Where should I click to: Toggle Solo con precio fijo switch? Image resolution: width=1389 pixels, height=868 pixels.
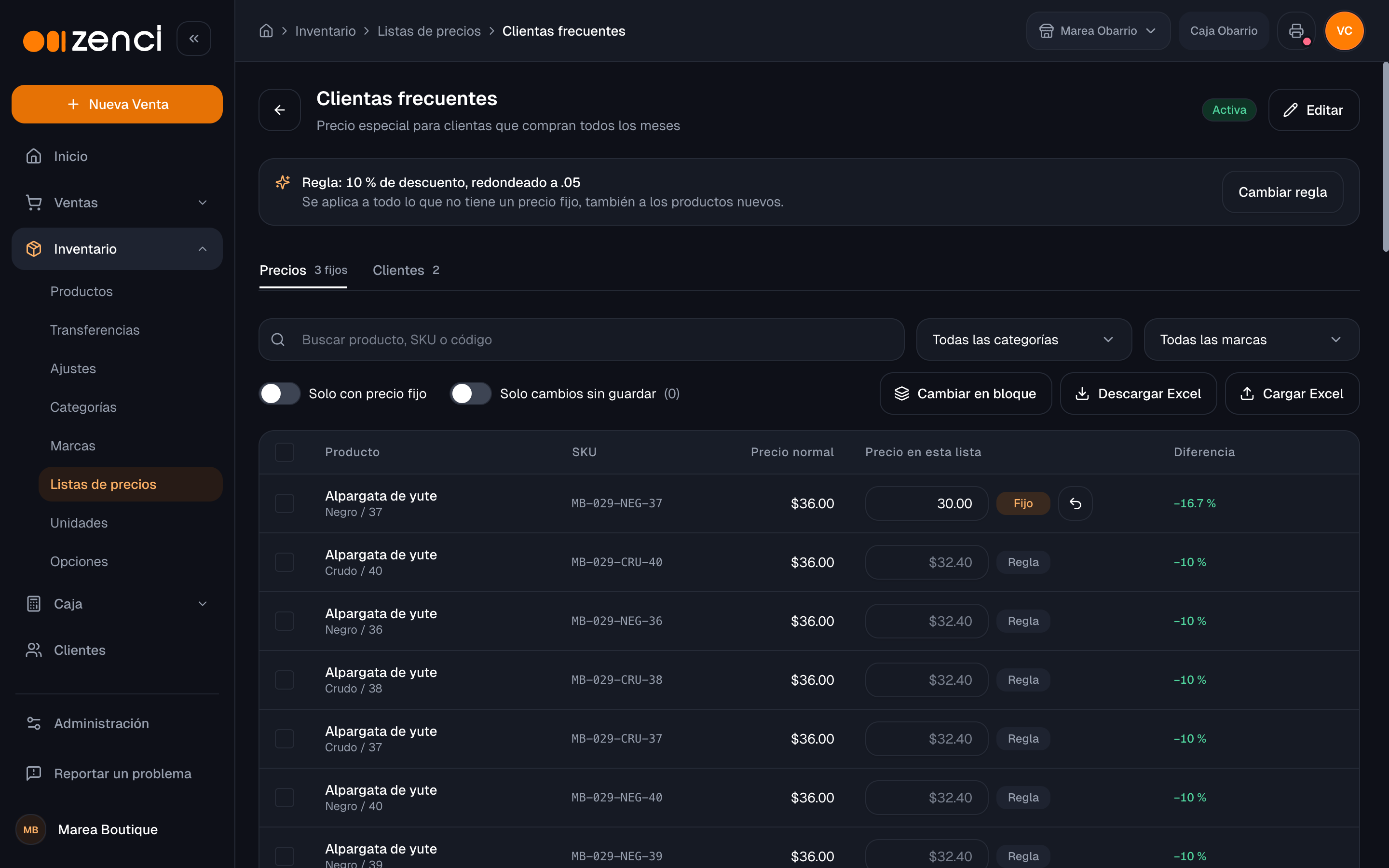280,394
